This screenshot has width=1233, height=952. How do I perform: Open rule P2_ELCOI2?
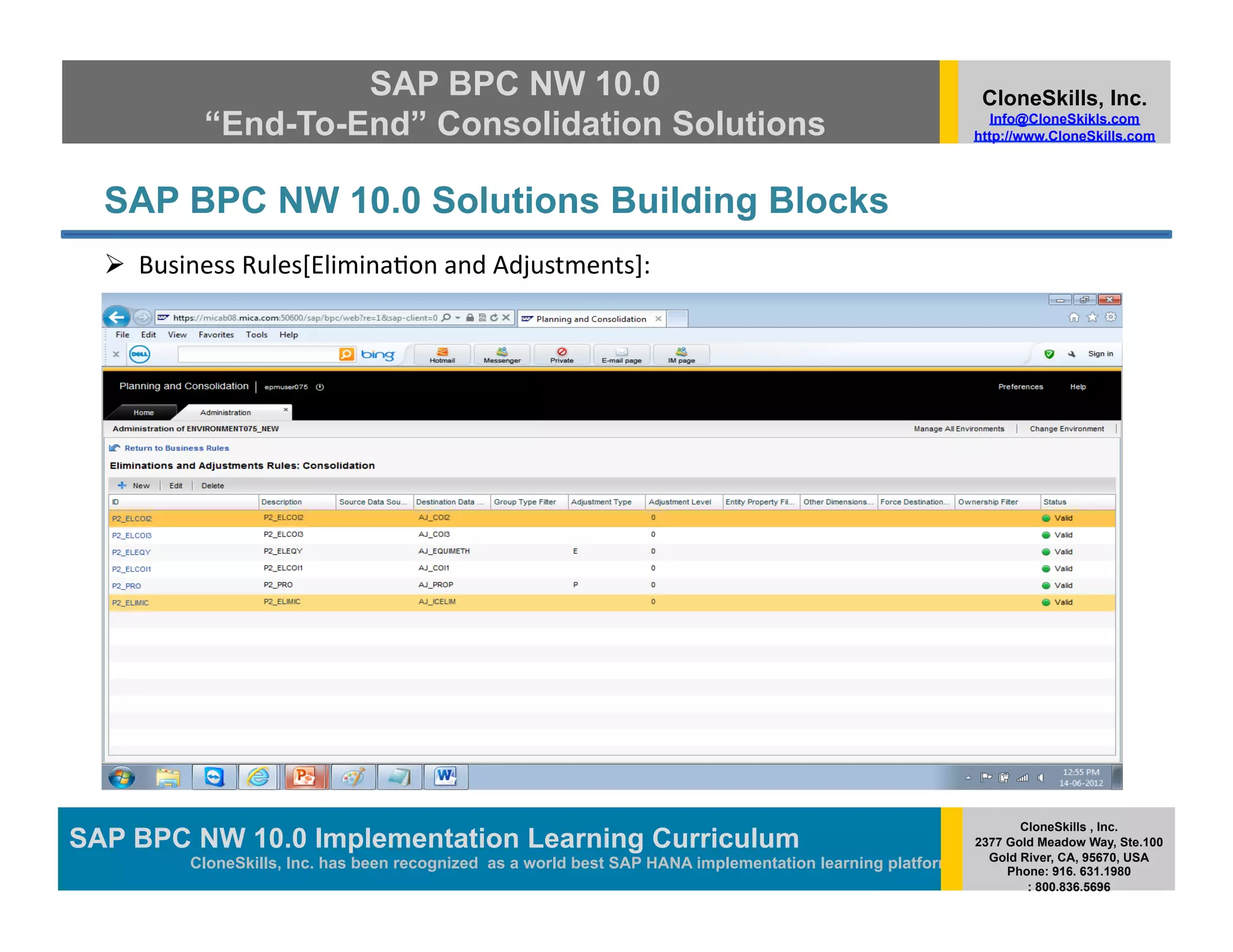pos(131,518)
